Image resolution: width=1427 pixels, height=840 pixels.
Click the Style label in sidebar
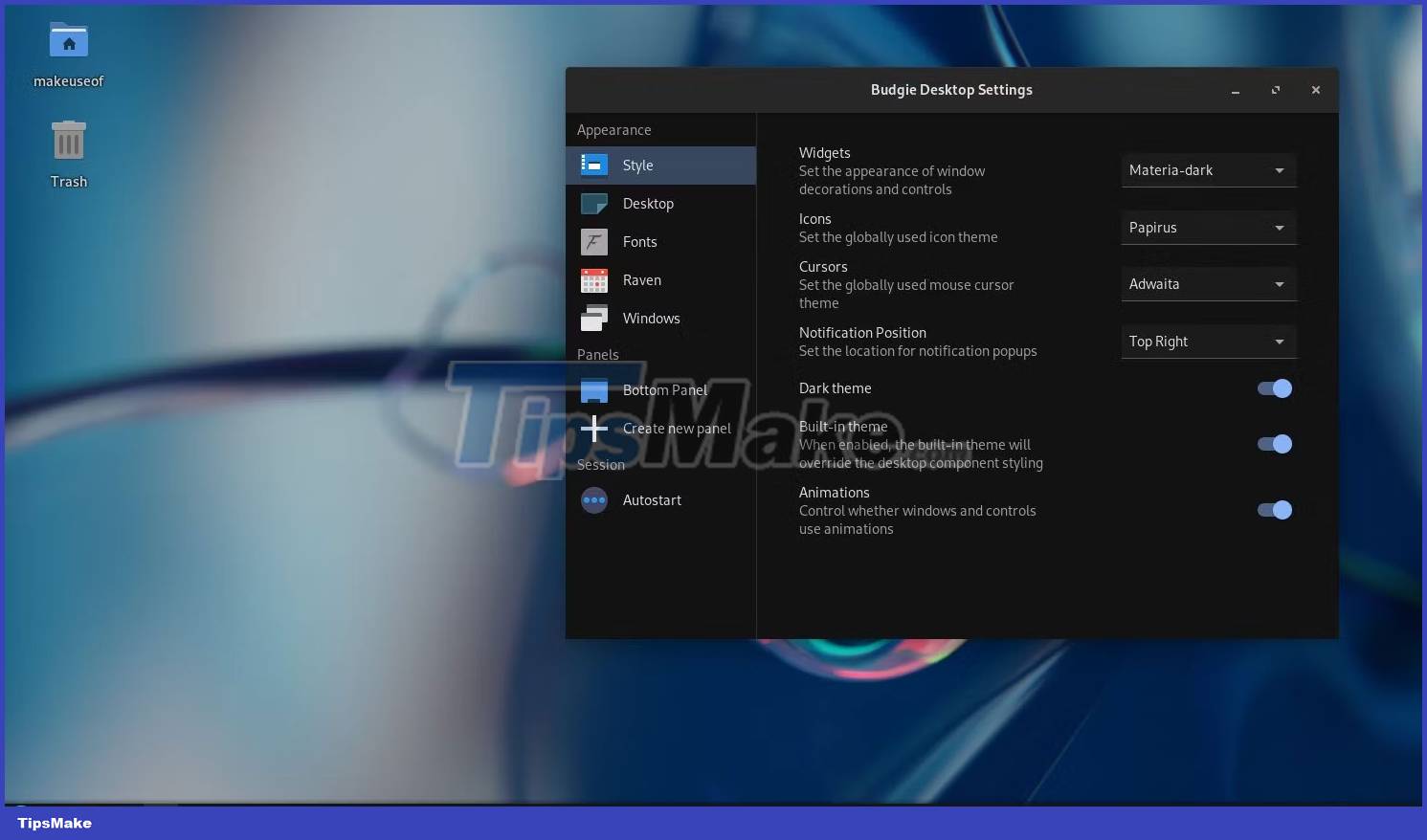[638, 166]
